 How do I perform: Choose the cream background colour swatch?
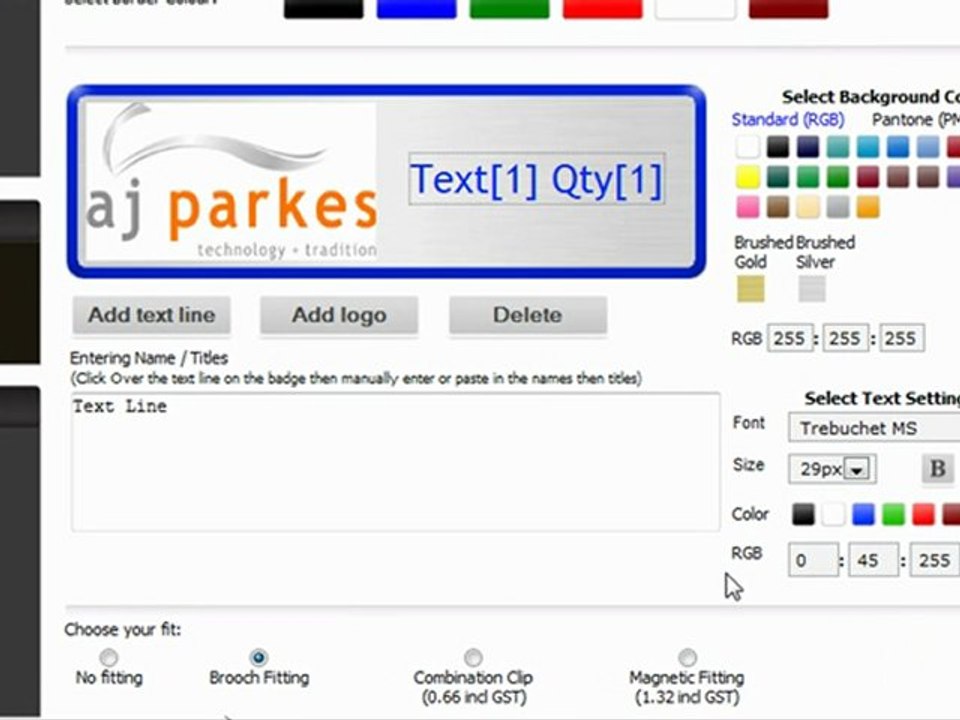click(x=808, y=207)
